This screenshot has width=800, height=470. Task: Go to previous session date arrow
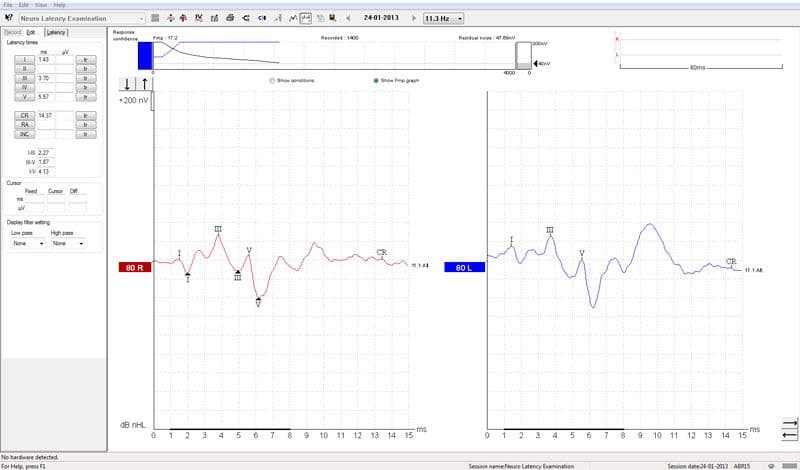click(348, 18)
